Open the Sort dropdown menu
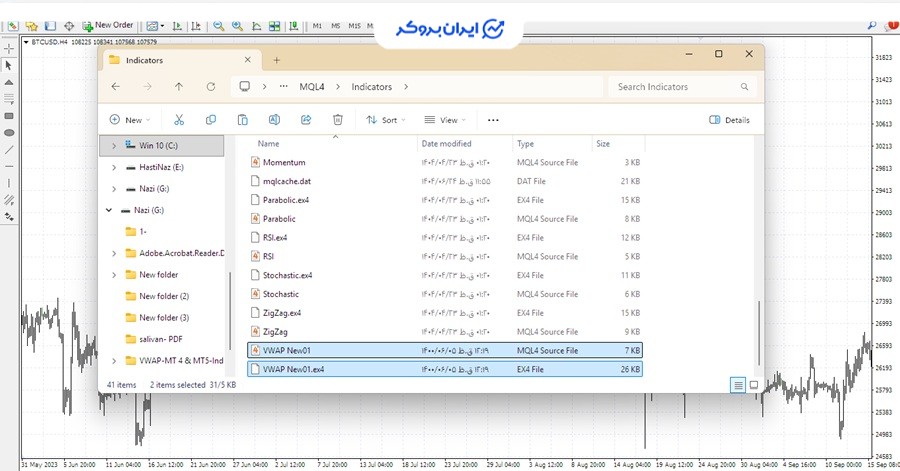Image resolution: width=900 pixels, height=471 pixels. click(x=382, y=120)
